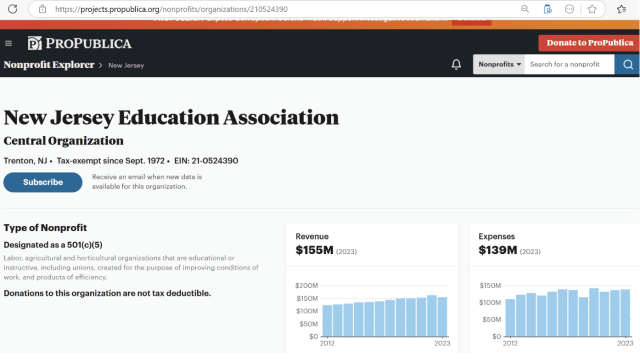Image resolution: width=640 pixels, height=362 pixels.
Task: Open the hamburger menu beside ProPublica logo
Action: (8, 43)
